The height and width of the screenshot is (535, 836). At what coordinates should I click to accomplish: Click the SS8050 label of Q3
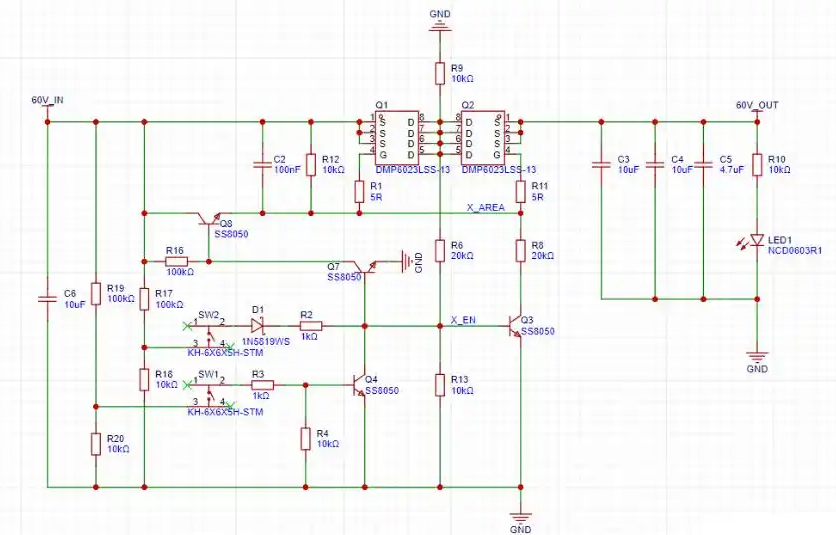(538, 331)
